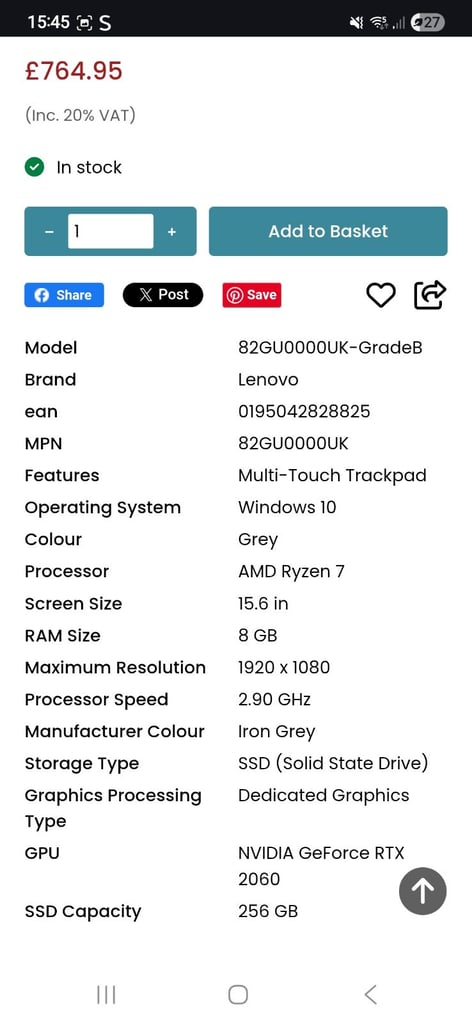Tap the heart wishlist icon
Image resolution: width=472 pixels, height=1024 pixels.
click(x=381, y=295)
